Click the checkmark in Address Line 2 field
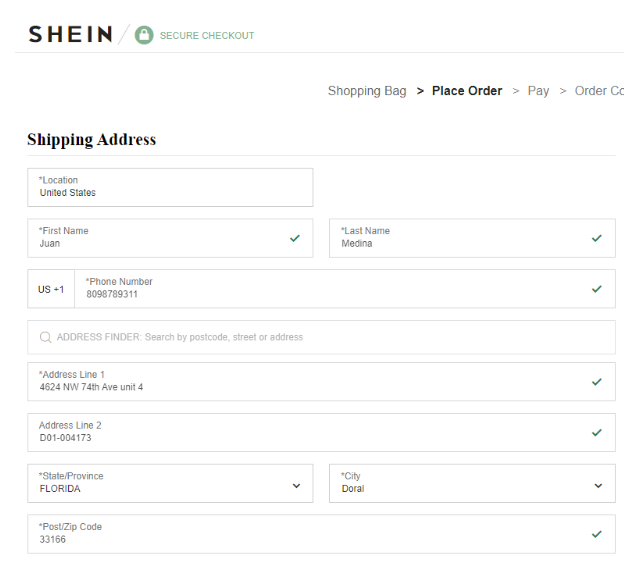624x566 pixels. click(597, 432)
